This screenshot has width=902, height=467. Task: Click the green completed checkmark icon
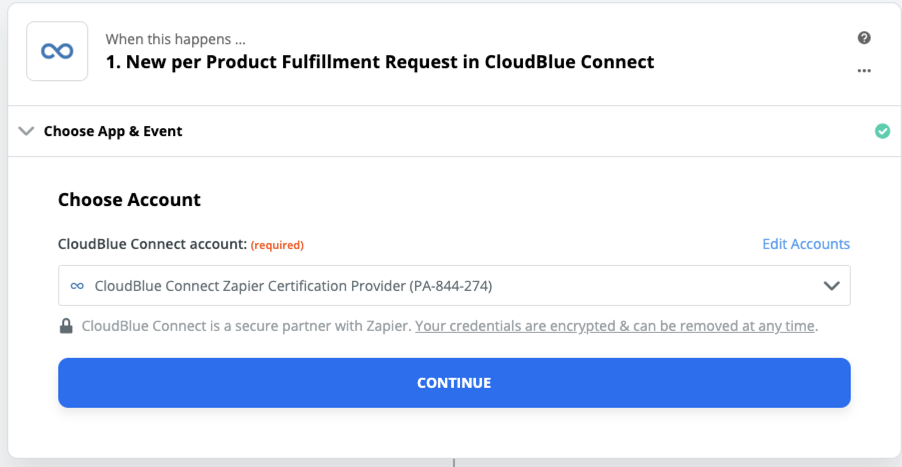point(882,131)
